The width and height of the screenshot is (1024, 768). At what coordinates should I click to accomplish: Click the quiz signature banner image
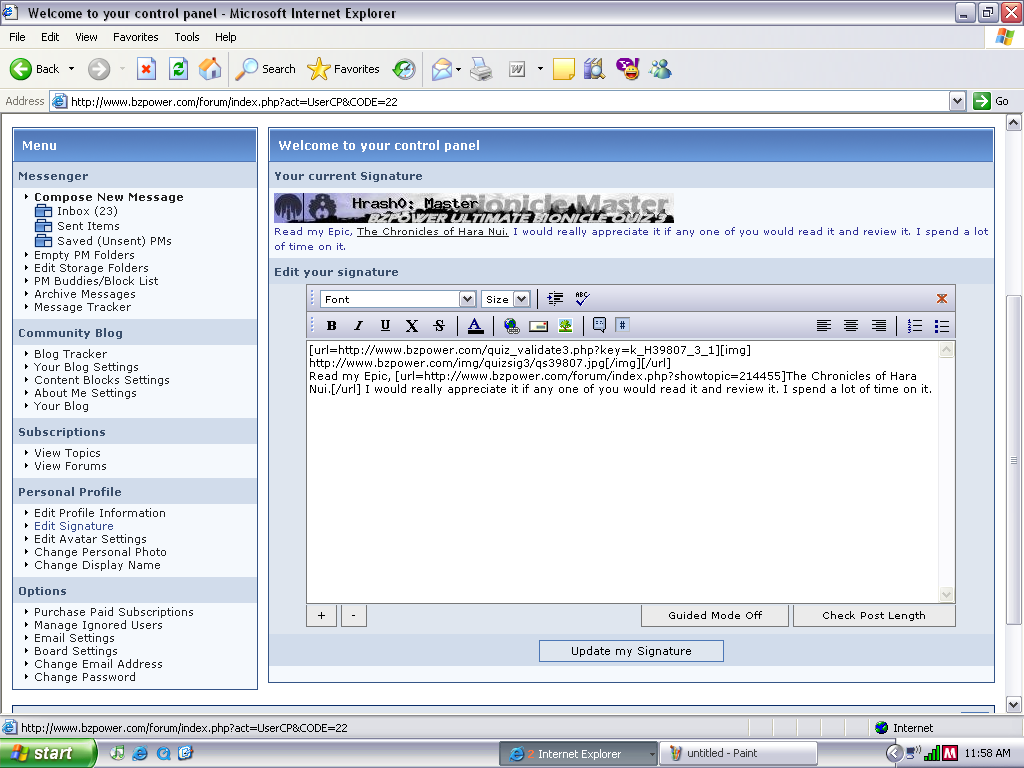pos(473,208)
